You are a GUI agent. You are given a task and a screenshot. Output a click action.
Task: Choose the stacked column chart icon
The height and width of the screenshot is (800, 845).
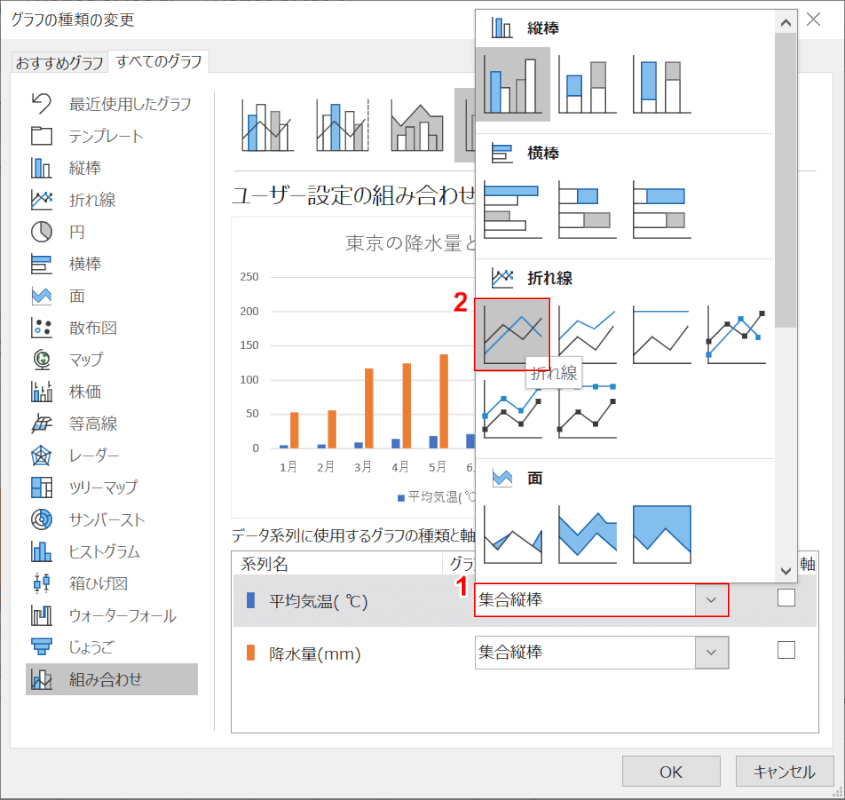(x=587, y=85)
